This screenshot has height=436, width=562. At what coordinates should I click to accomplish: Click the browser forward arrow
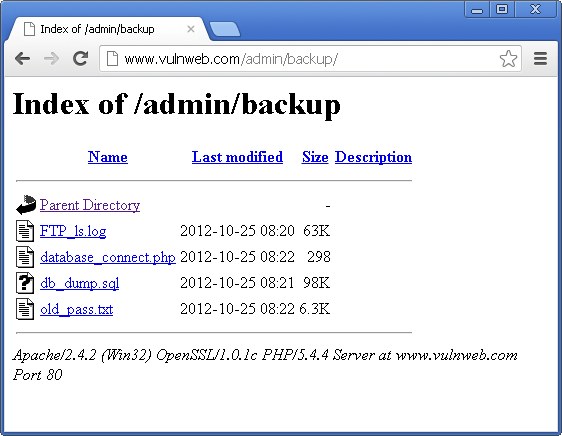coord(51,58)
